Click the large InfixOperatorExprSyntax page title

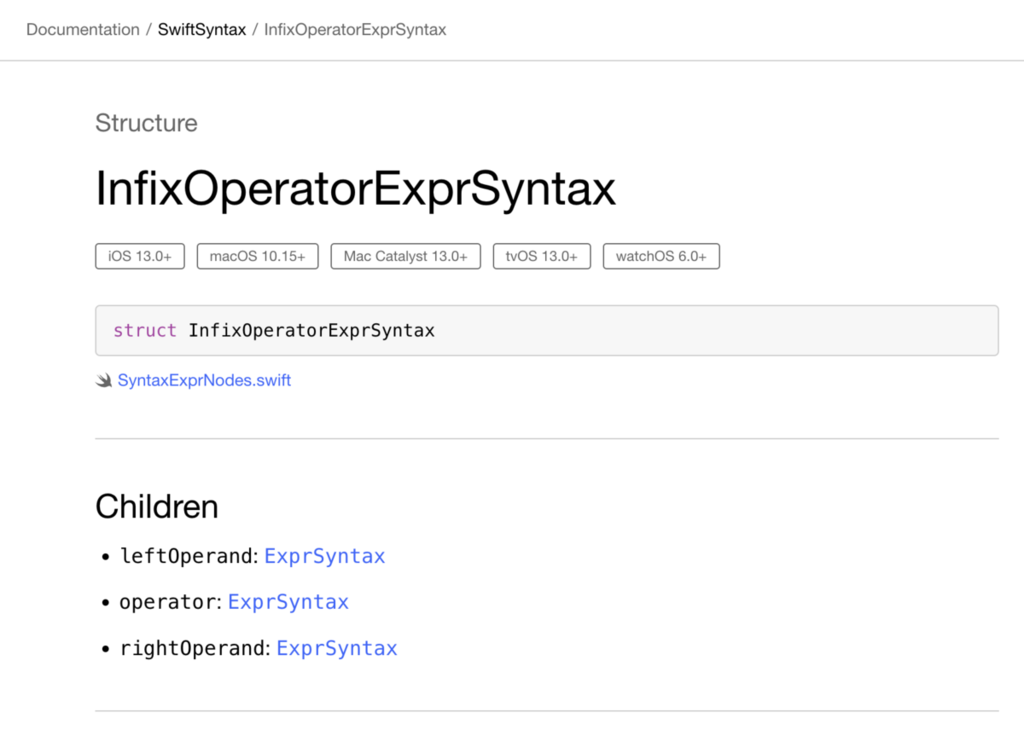click(355, 189)
